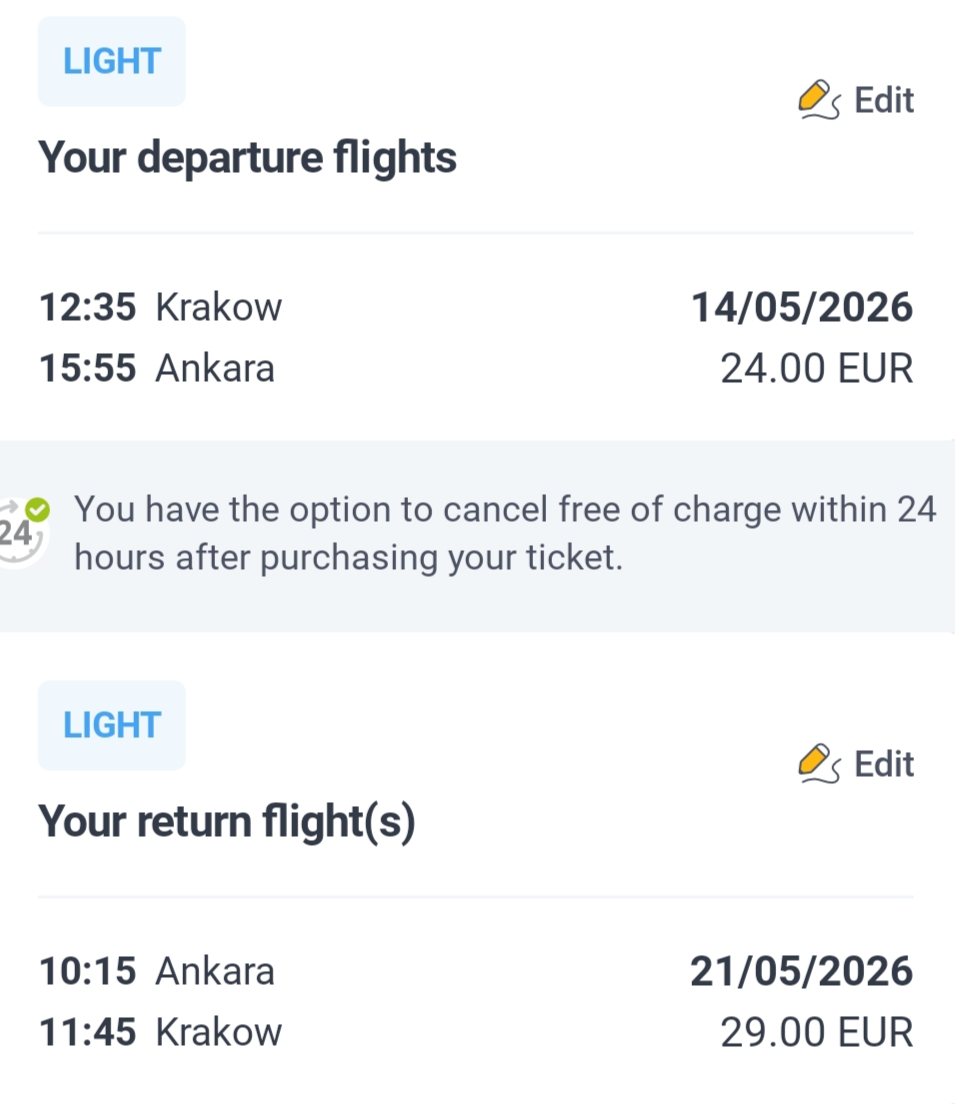Viewport: 955px width, 1104px height.
Task: Edit the departure flights
Action: click(x=856, y=100)
